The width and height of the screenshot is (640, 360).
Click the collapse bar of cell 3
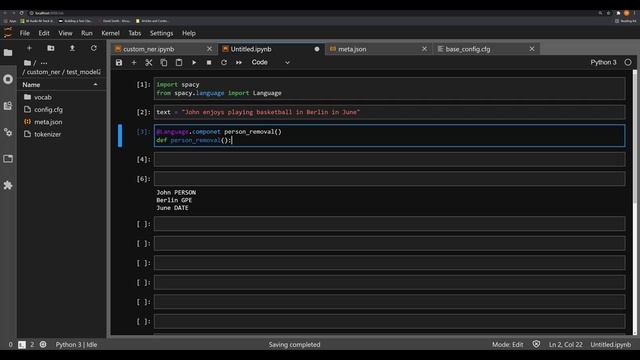click(120, 136)
